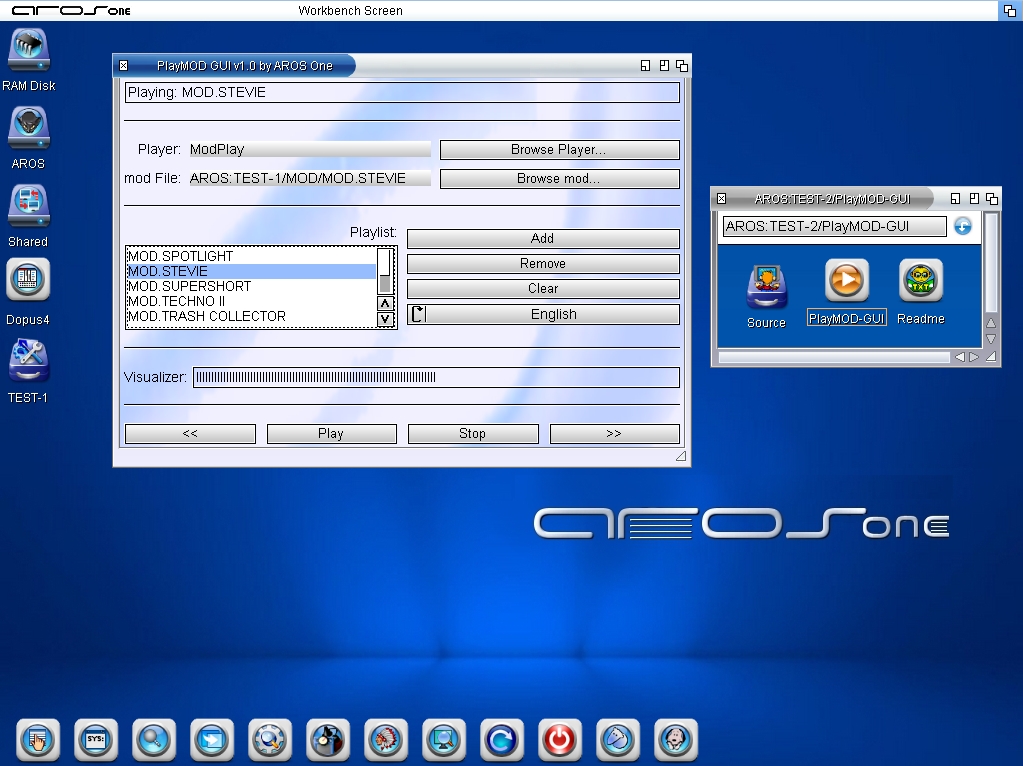1023x766 pixels.
Task: Click the dark character dock icon
Action: pyautogui.click(x=328, y=740)
